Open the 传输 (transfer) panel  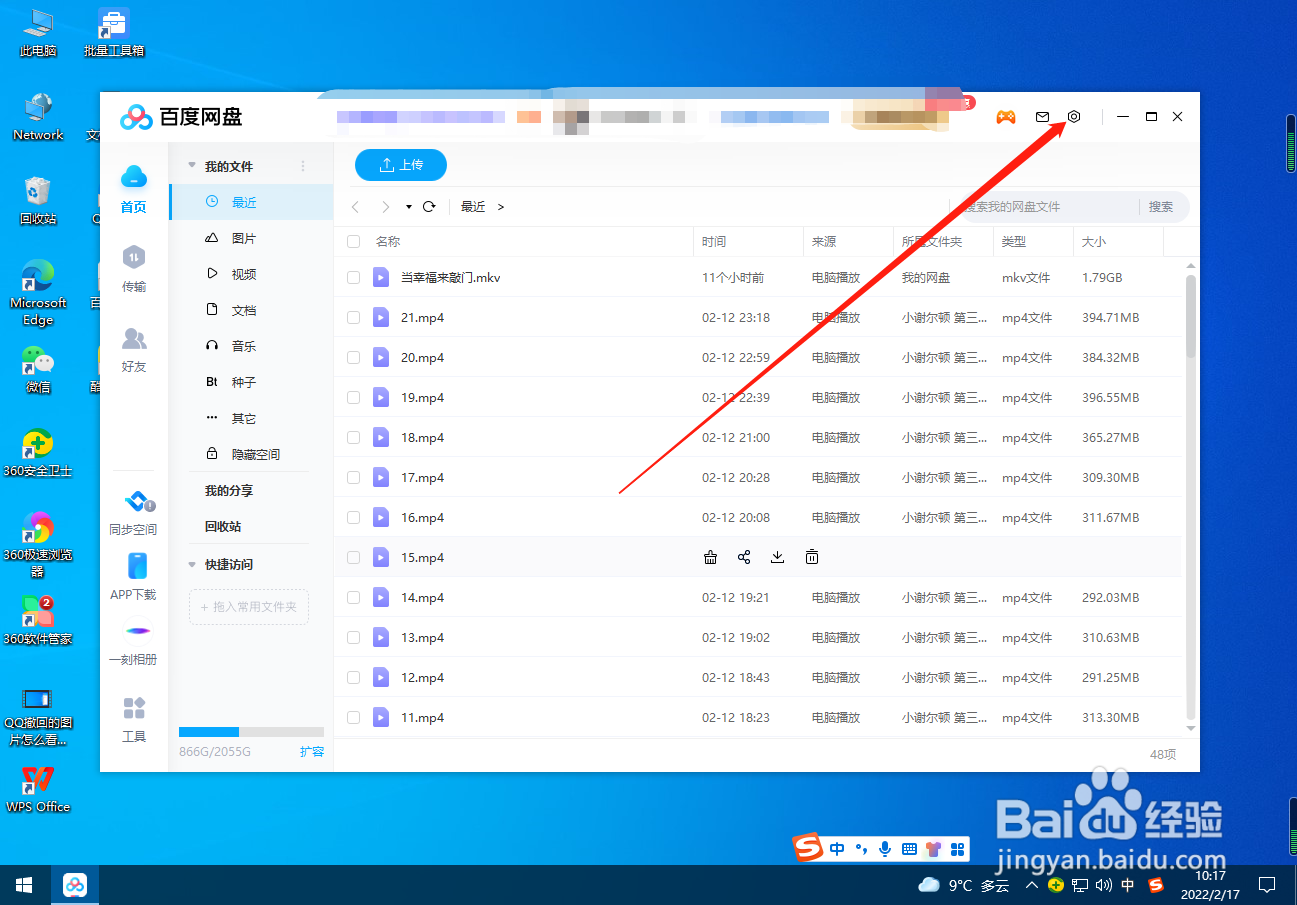pyautogui.click(x=133, y=268)
